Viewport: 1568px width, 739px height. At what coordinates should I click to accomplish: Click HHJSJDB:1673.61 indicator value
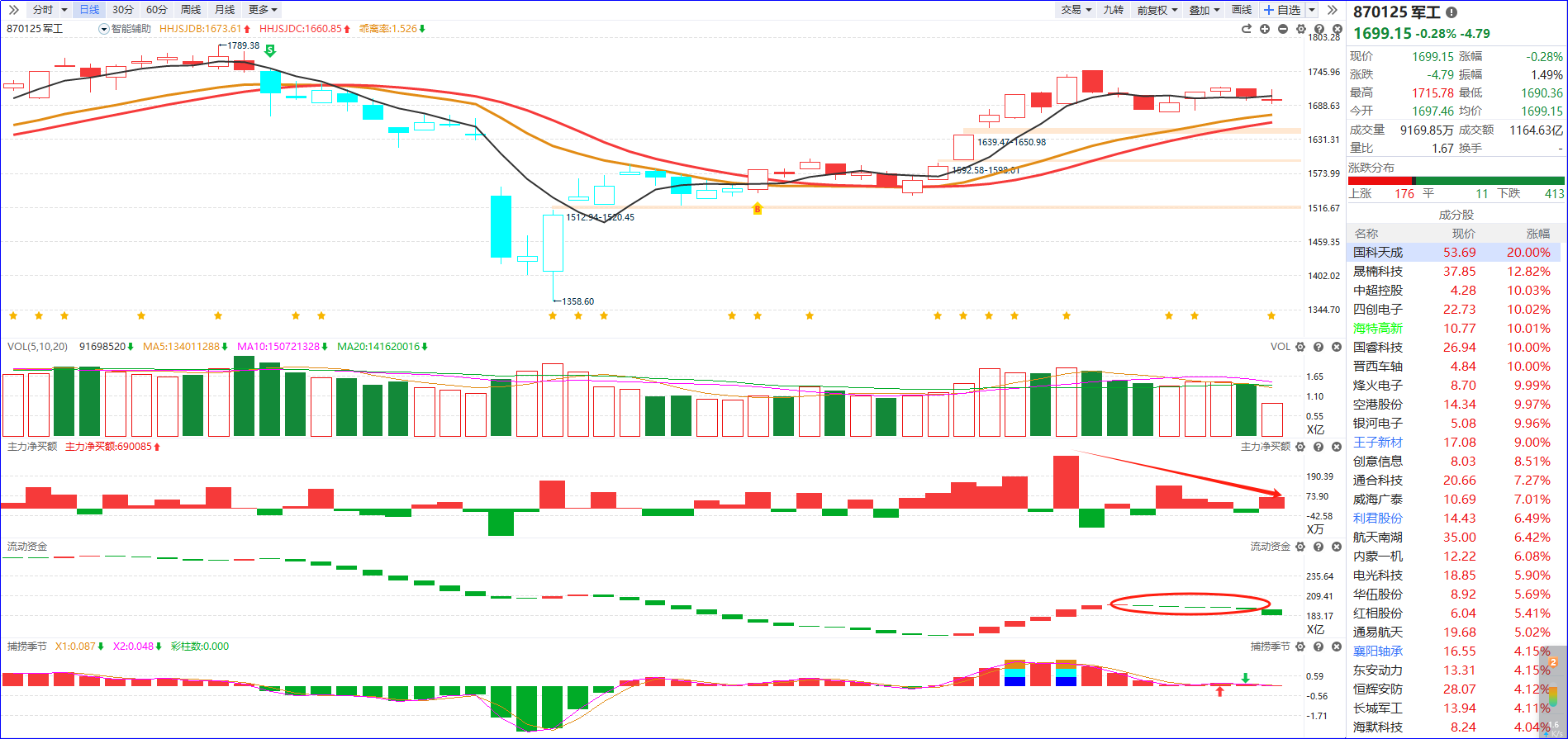coord(205,29)
